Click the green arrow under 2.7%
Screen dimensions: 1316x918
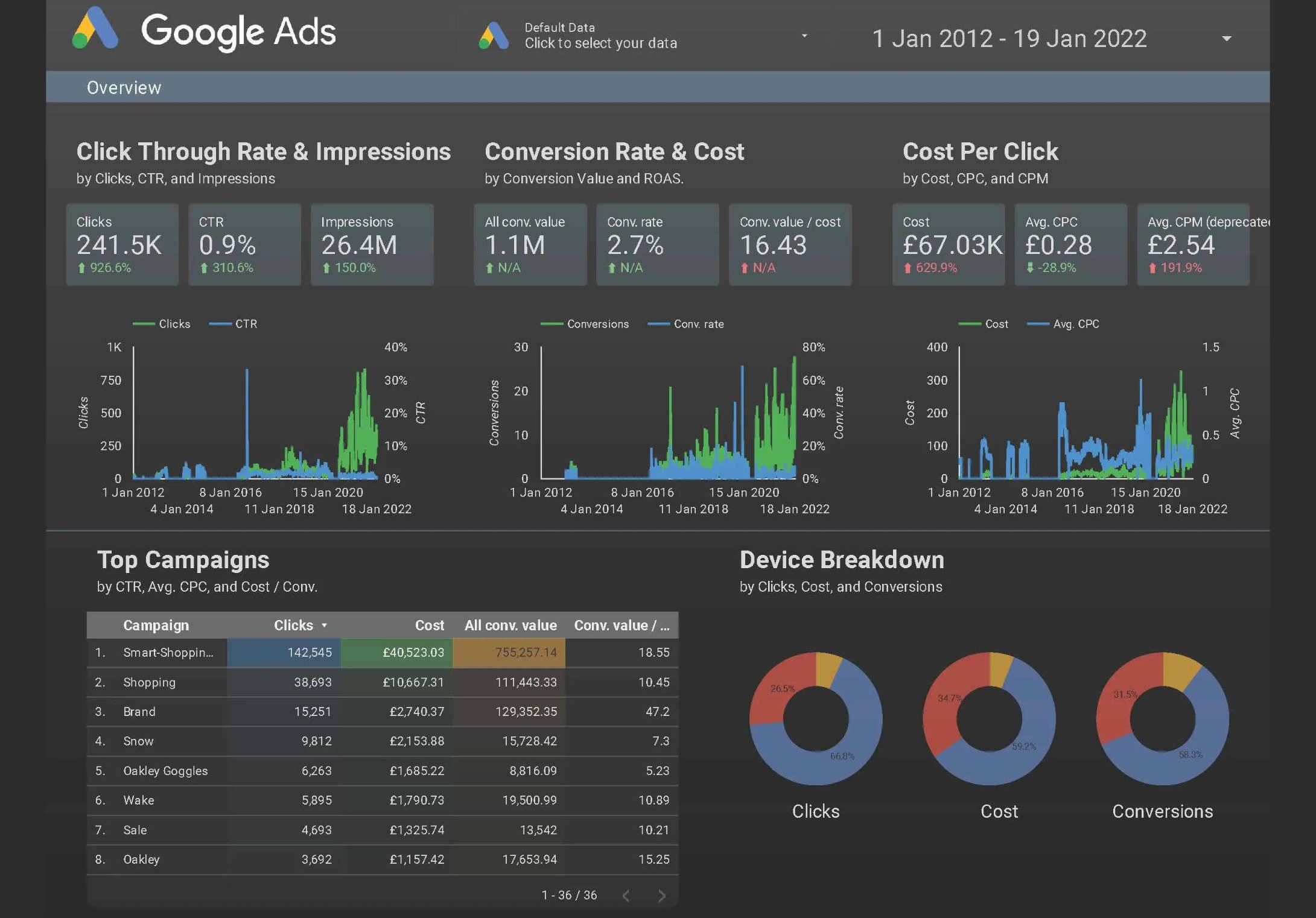tap(612, 268)
